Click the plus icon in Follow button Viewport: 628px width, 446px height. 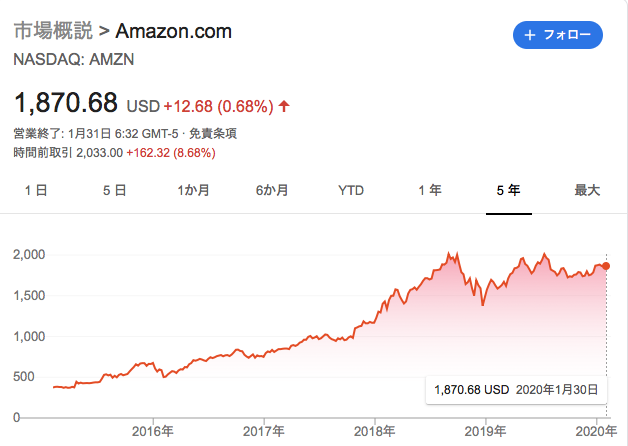coord(529,35)
